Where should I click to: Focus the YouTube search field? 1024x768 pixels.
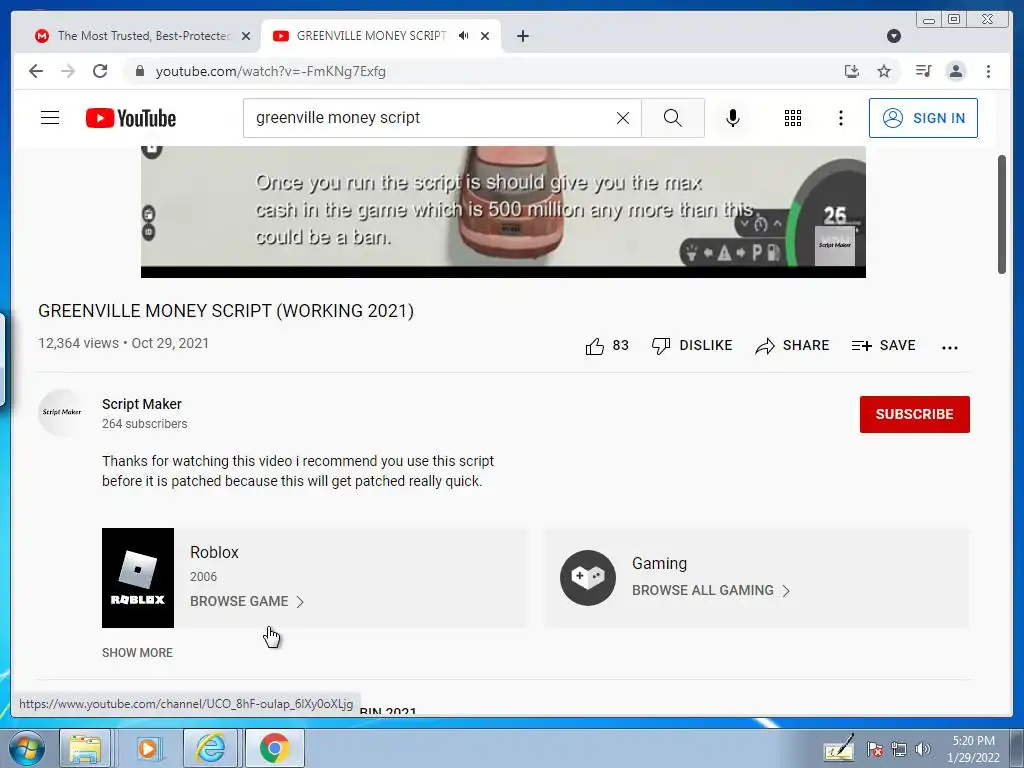click(431, 118)
